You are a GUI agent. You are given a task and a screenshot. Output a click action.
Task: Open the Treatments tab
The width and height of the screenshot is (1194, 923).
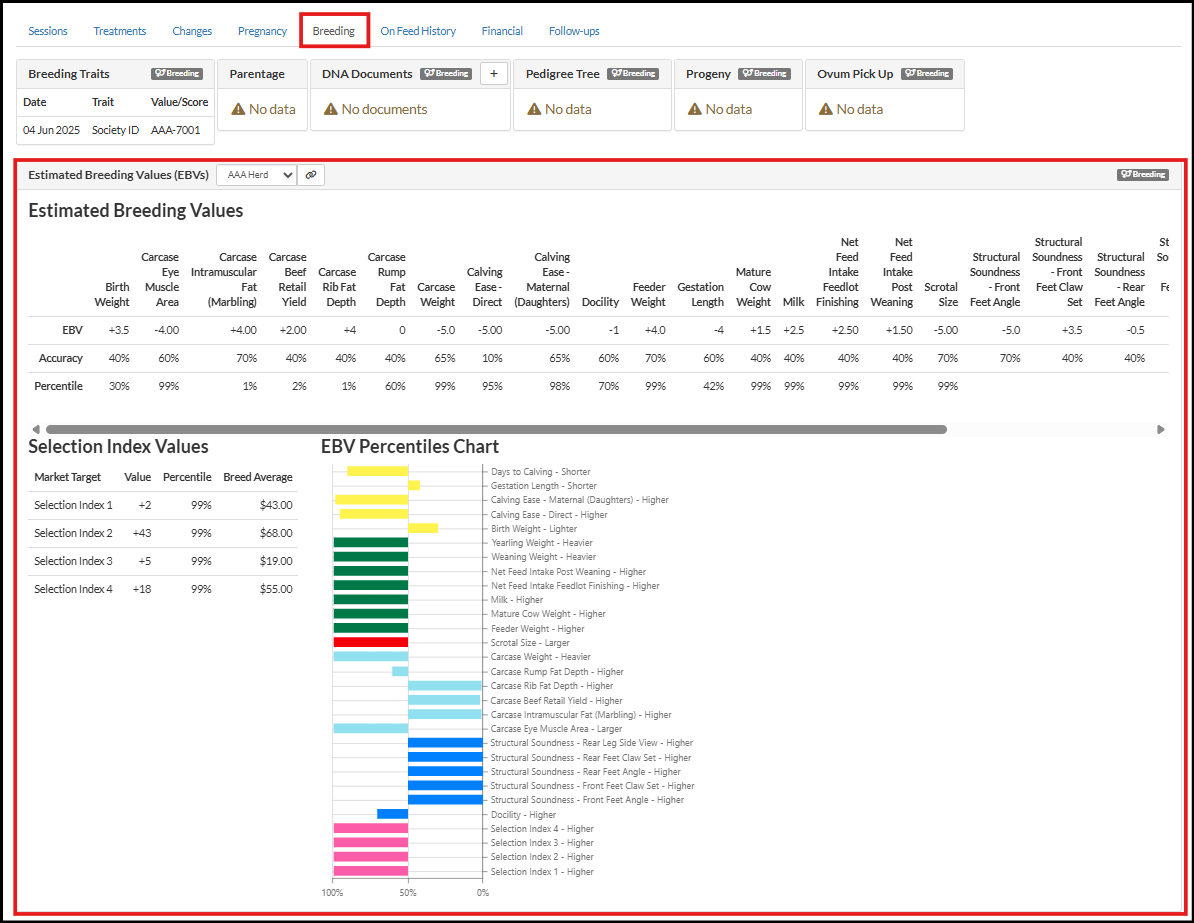coord(120,31)
